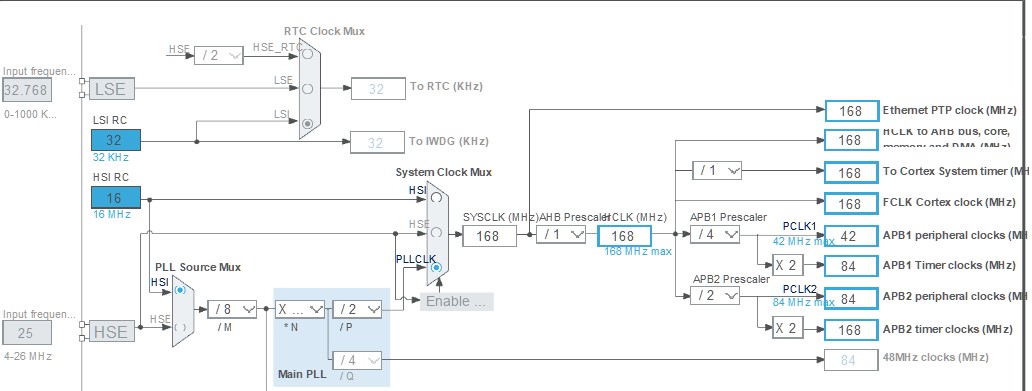Open the Cortex System timer divider dropdown
Viewport: 1032px width, 391px height.
point(717,170)
